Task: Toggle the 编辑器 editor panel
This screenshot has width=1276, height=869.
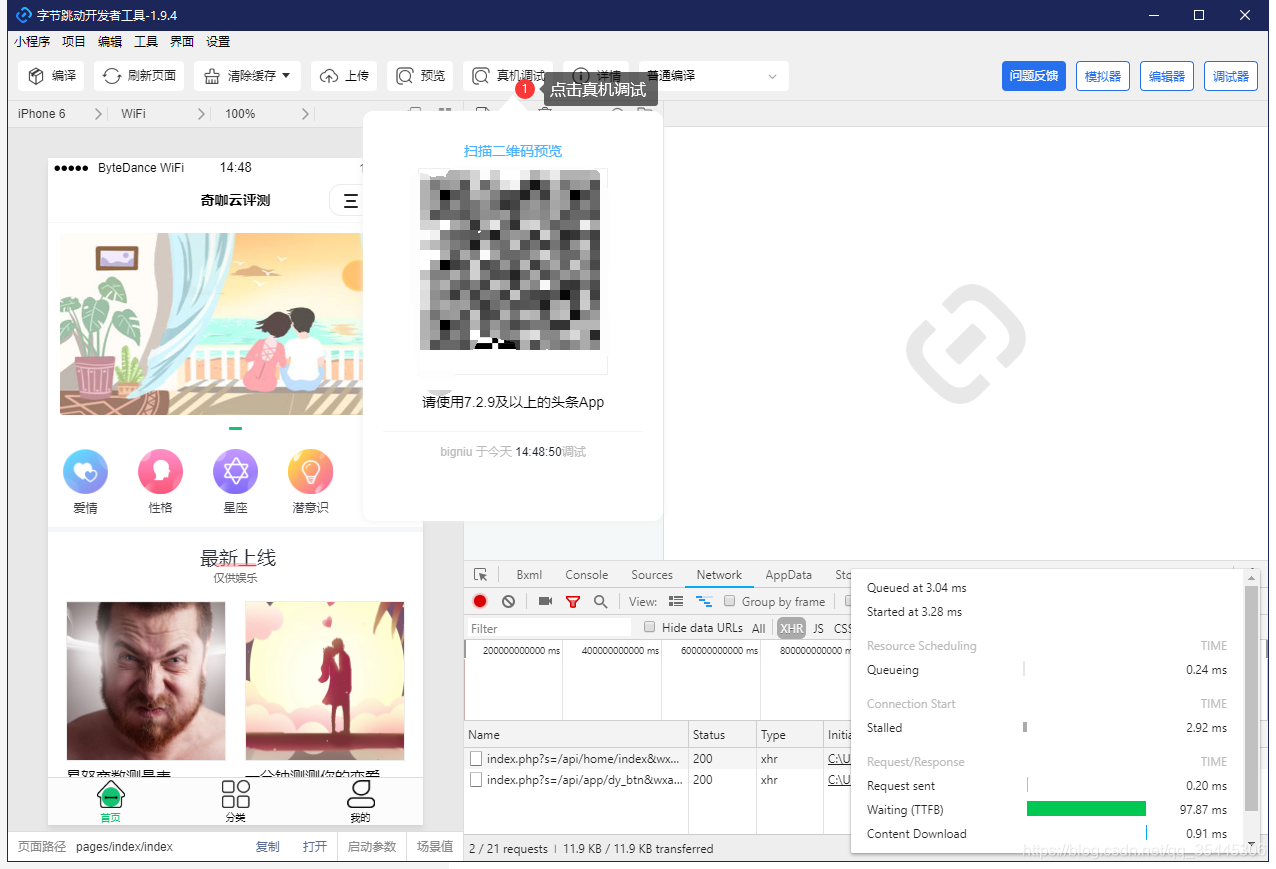Action: tap(1167, 76)
